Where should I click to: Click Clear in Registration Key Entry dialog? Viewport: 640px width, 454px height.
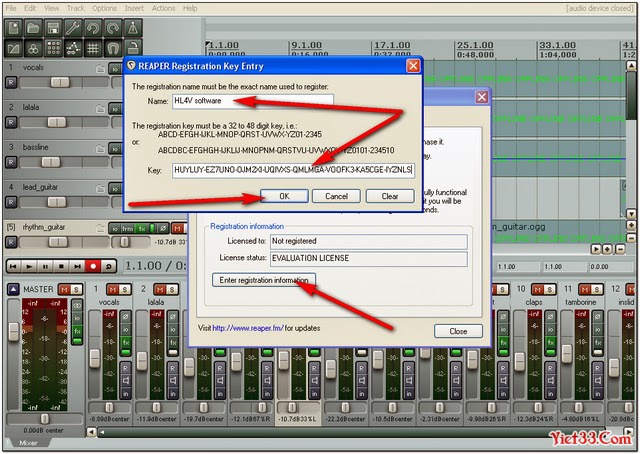click(x=390, y=196)
